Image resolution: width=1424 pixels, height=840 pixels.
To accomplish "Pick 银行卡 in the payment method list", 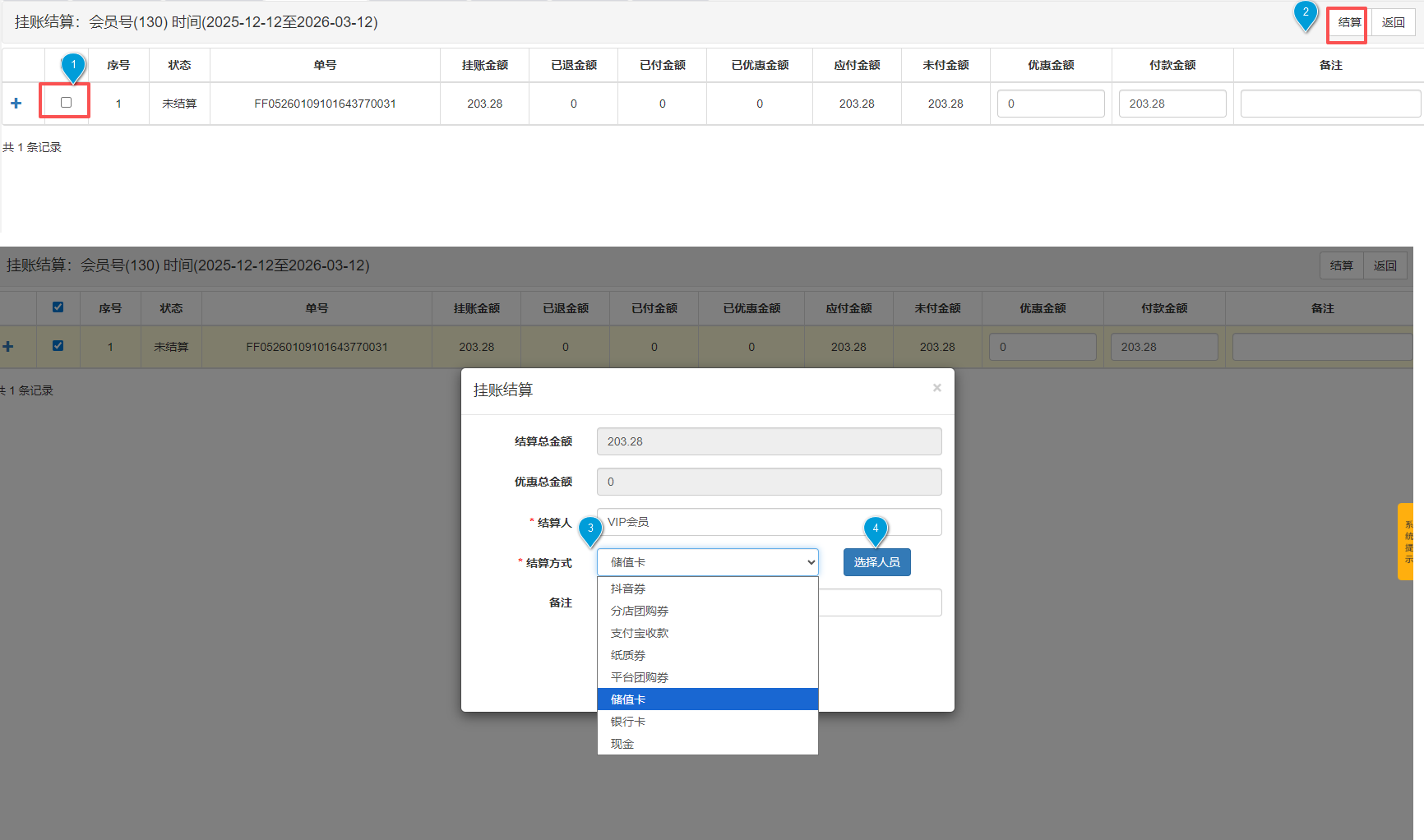I will pos(628,722).
